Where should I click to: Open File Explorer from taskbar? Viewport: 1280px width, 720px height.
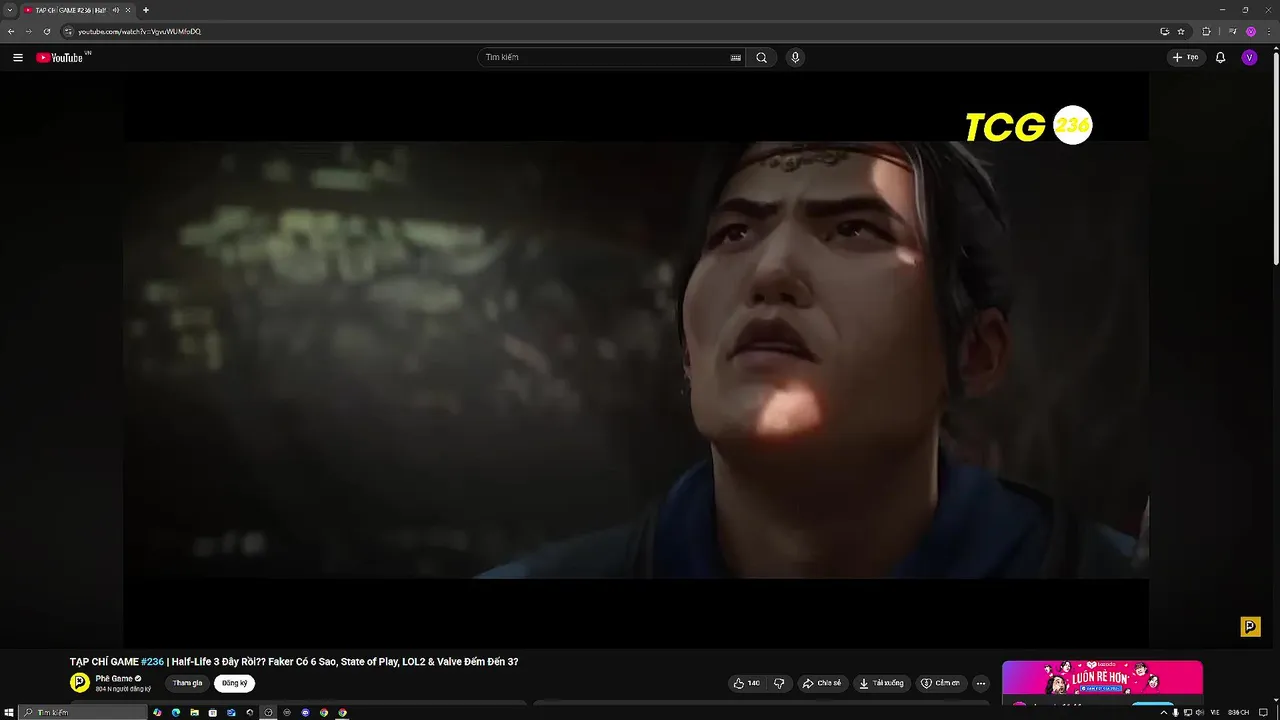pyautogui.click(x=194, y=713)
